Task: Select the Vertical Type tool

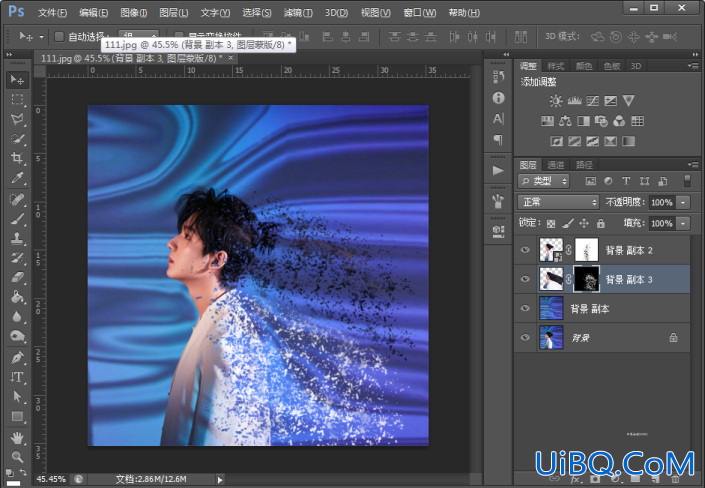Action: [x=17, y=377]
